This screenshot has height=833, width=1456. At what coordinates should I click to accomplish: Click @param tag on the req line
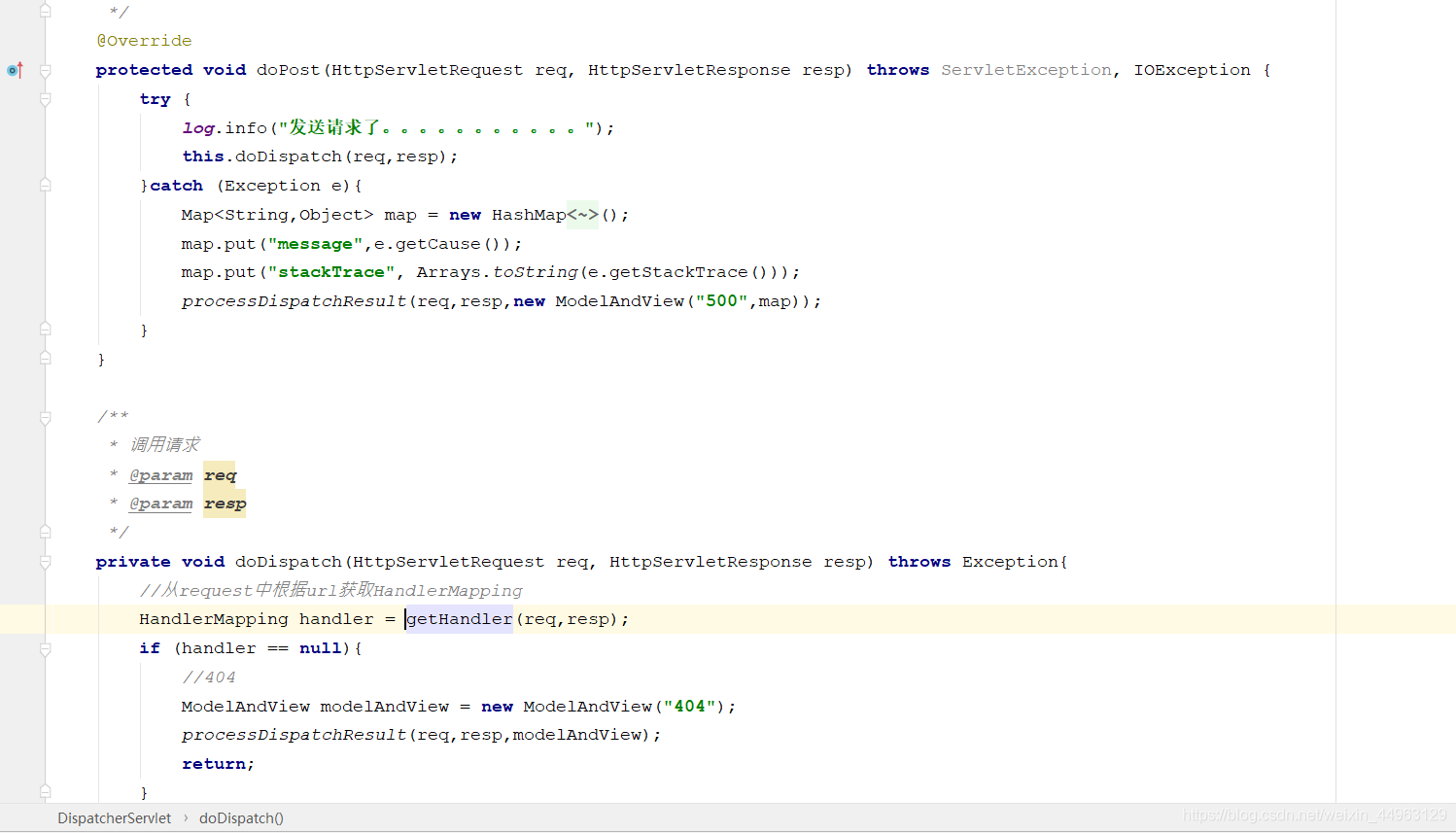click(x=160, y=475)
